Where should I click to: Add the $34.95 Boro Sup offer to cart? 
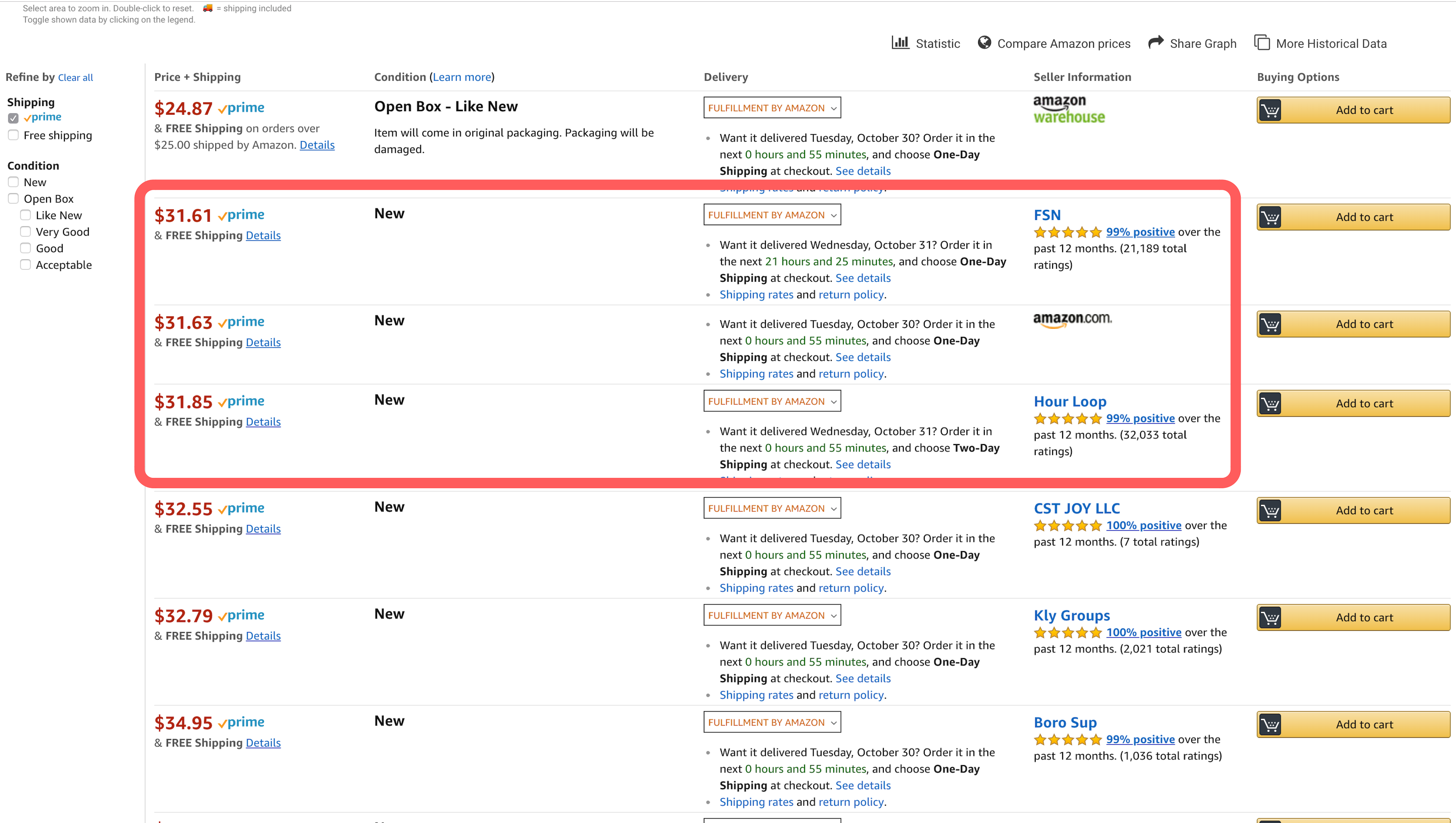1363,725
